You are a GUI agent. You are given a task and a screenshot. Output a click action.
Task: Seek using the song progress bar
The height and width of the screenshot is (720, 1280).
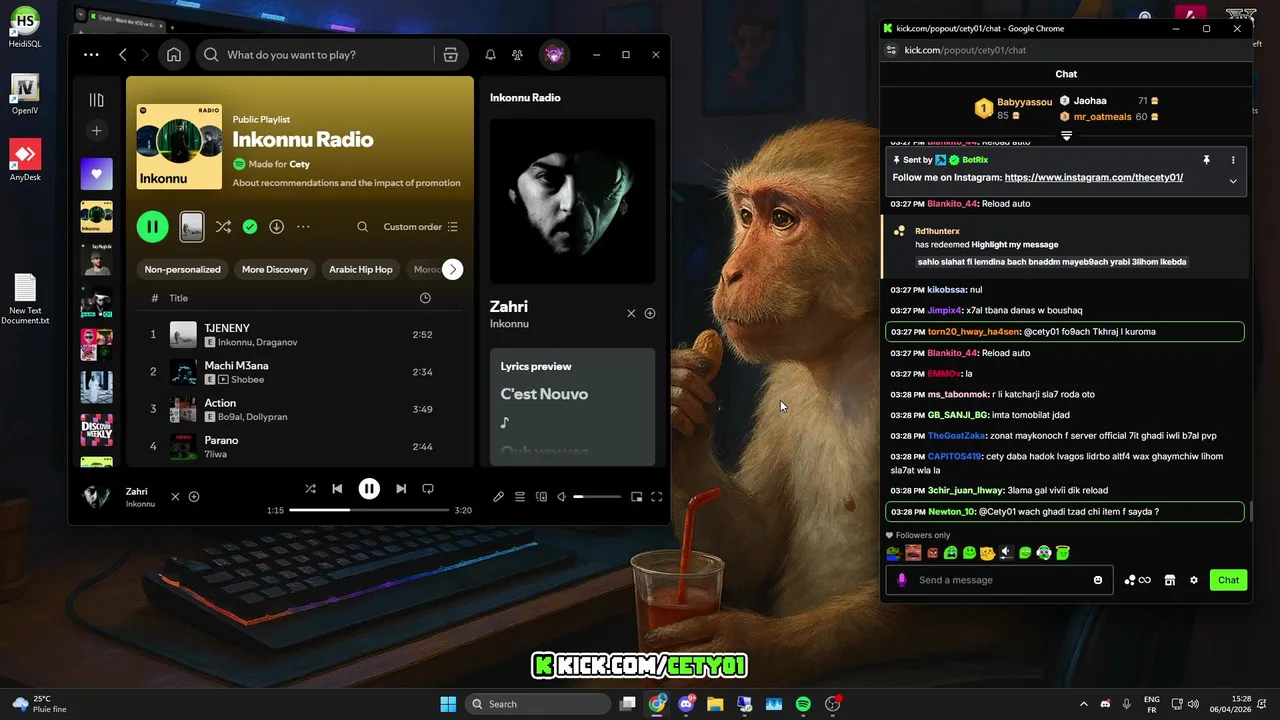pyautogui.click(x=369, y=510)
